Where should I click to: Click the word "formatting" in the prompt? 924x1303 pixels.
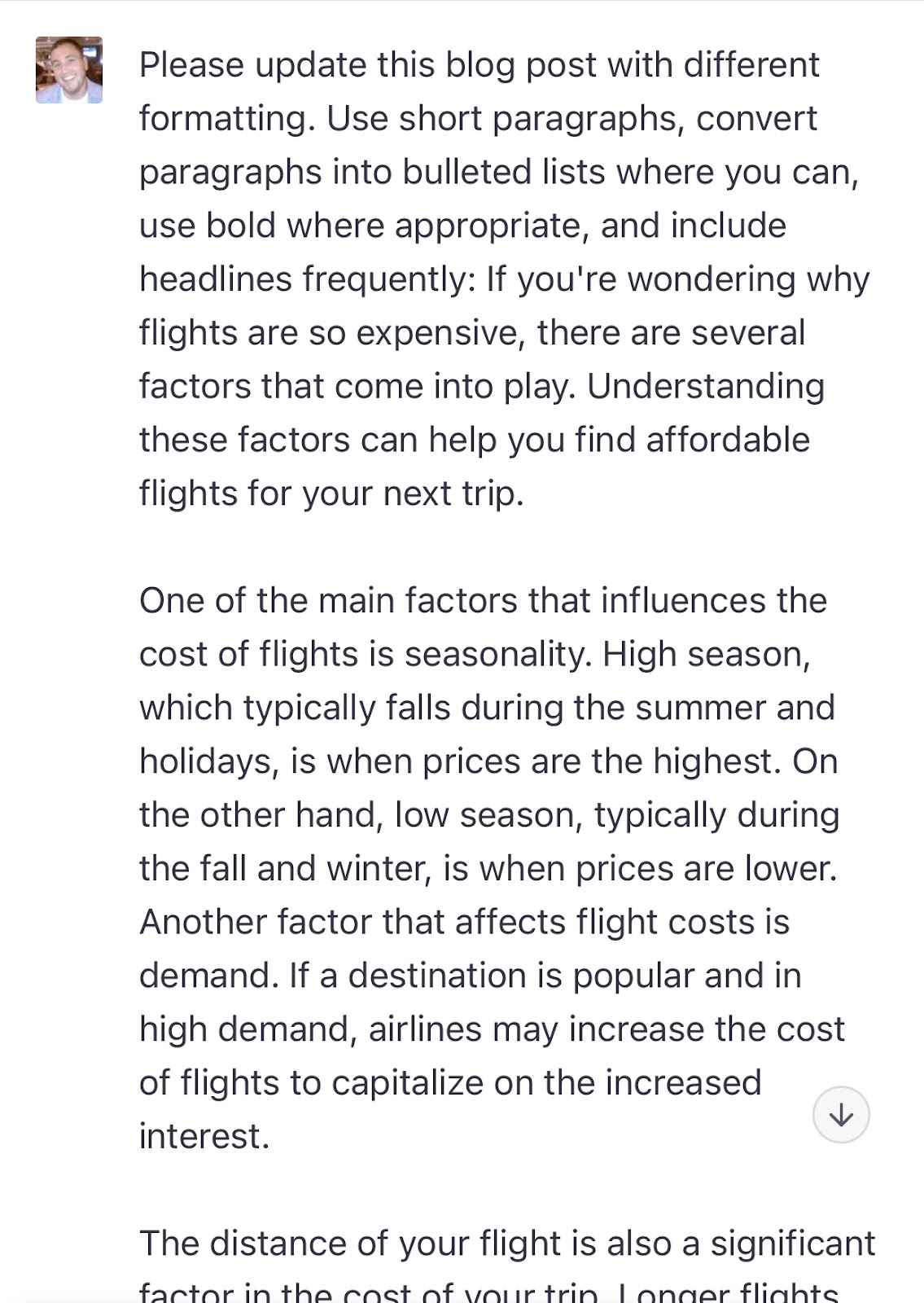(x=224, y=119)
